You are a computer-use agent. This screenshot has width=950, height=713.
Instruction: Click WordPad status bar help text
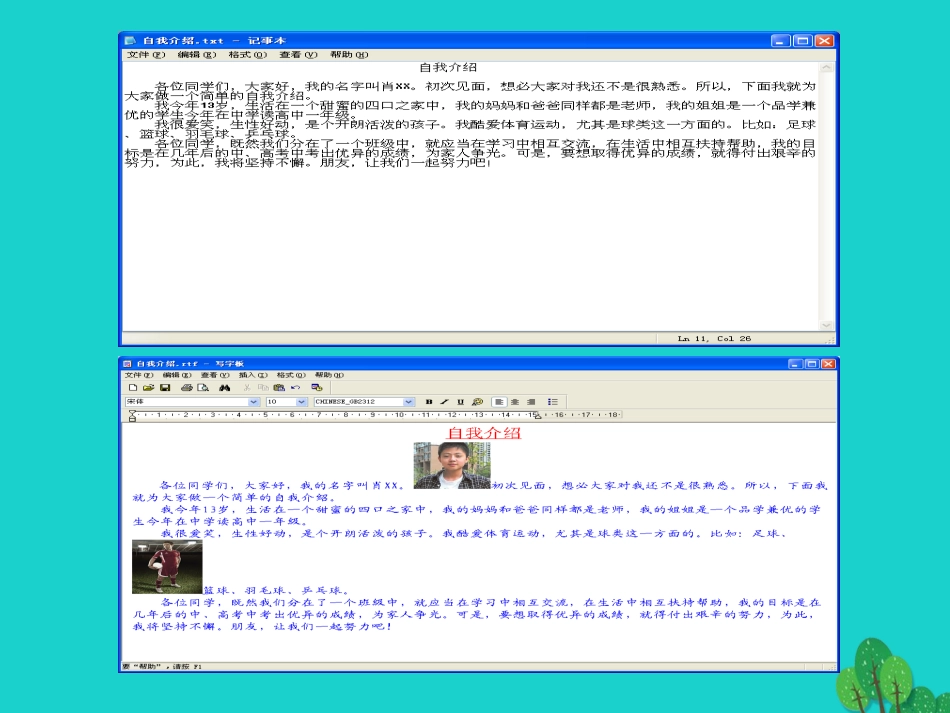[162, 666]
